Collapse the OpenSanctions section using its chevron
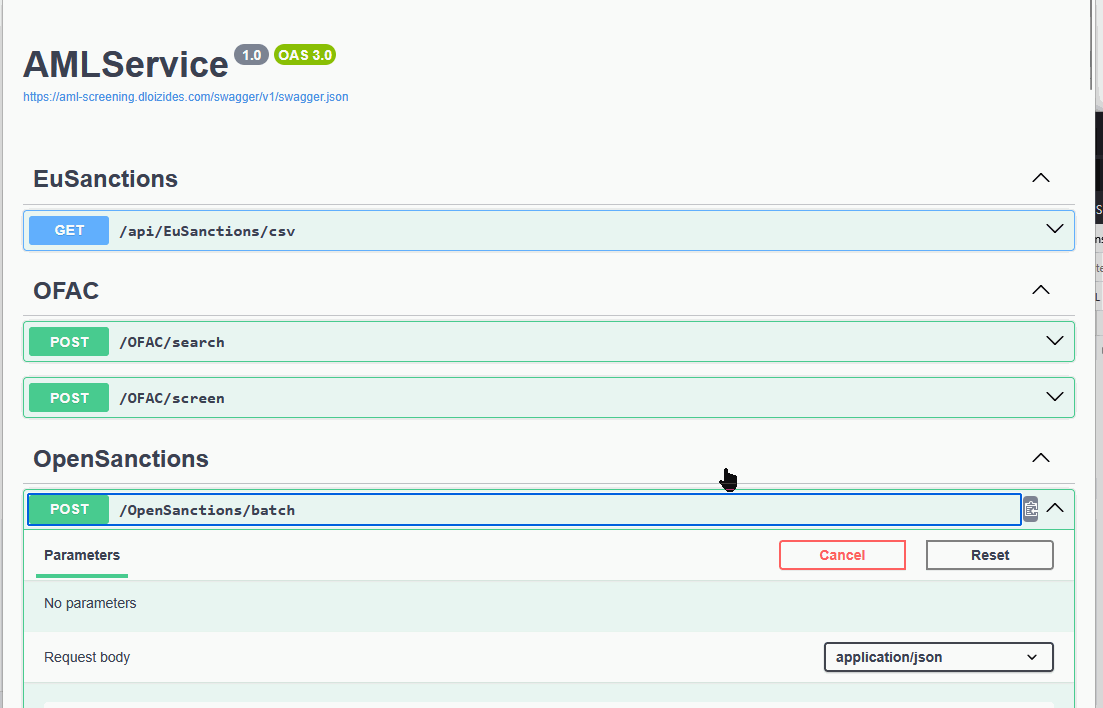 [x=1040, y=458]
